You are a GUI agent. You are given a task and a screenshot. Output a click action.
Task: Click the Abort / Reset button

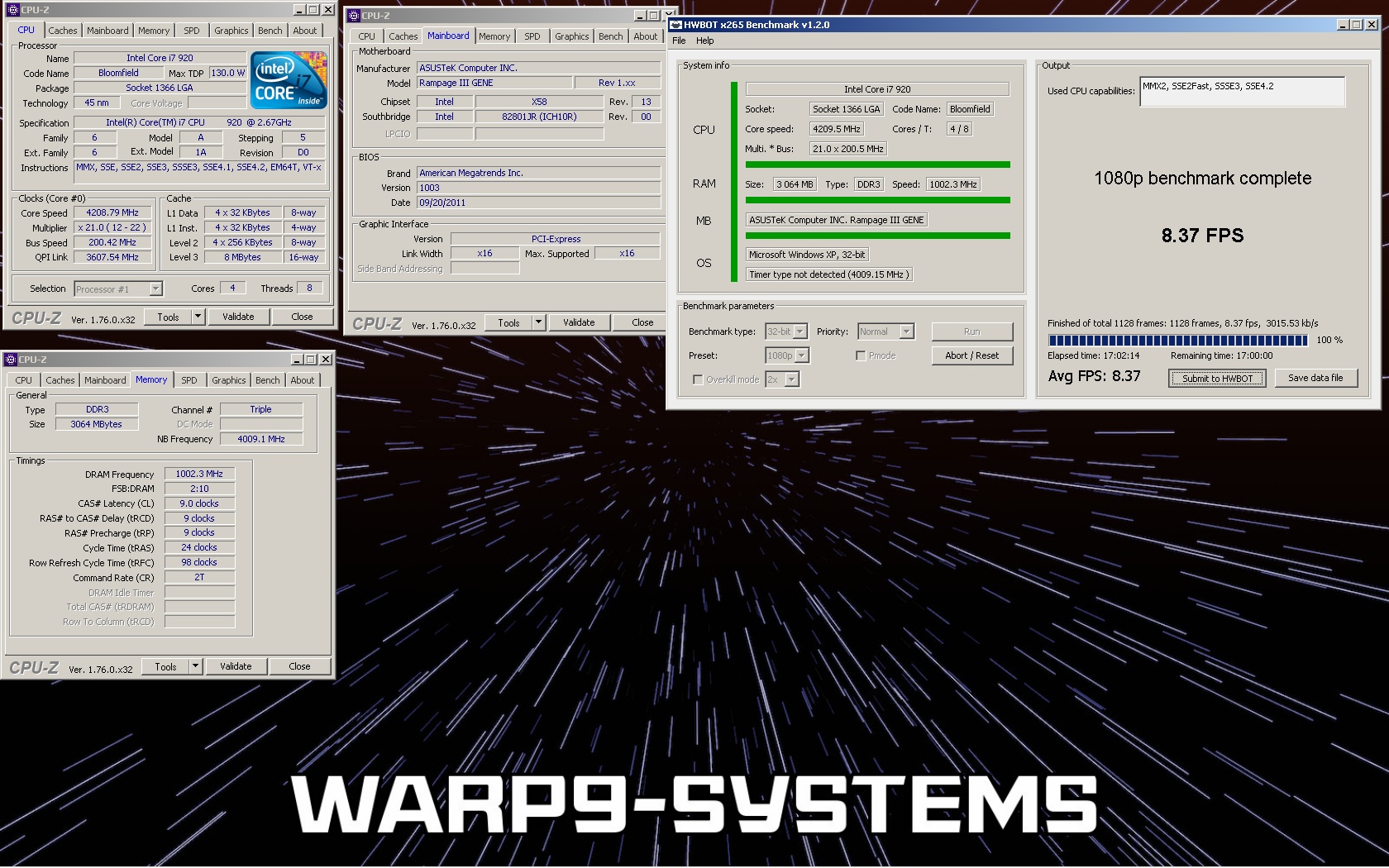(x=971, y=355)
